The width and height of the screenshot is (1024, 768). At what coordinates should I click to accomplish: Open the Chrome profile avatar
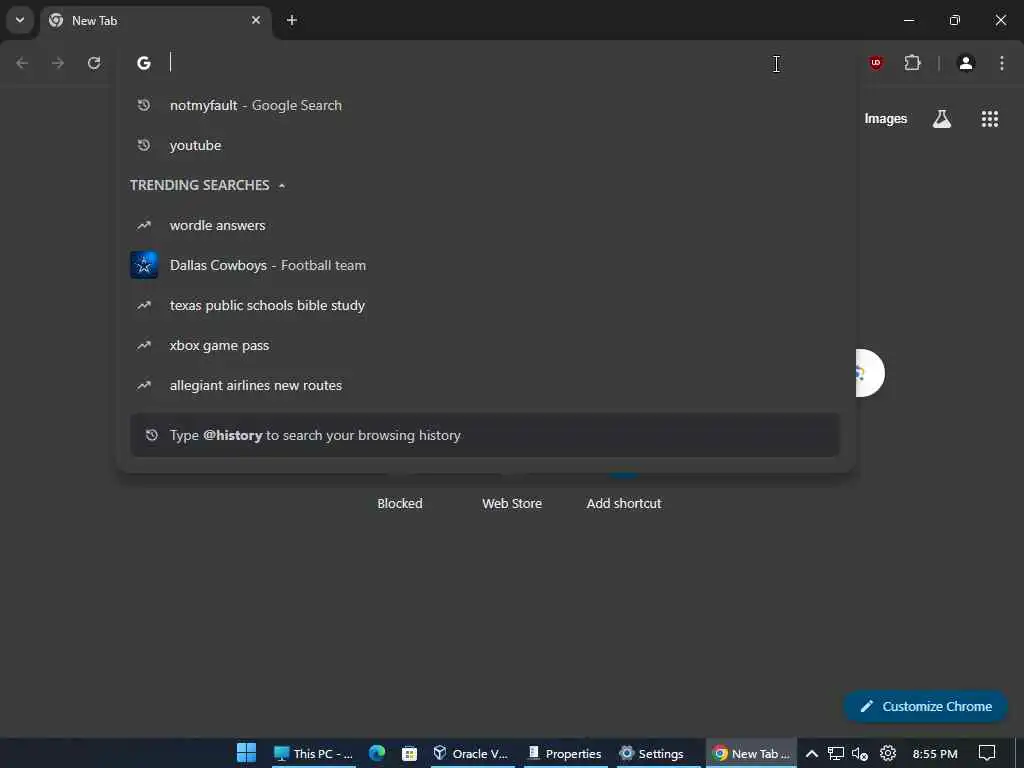(x=966, y=63)
